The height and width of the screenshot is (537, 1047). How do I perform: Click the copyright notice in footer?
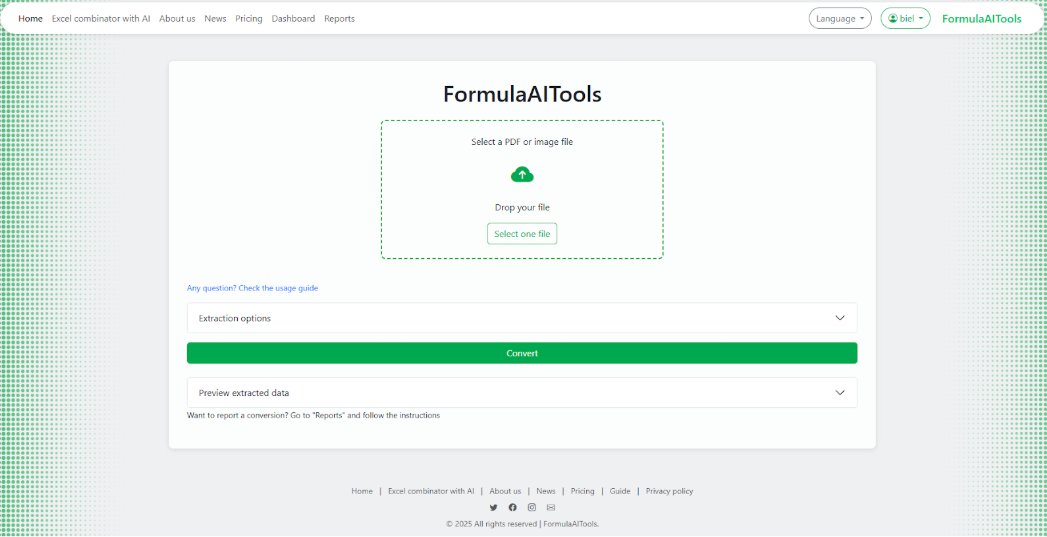pos(522,524)
